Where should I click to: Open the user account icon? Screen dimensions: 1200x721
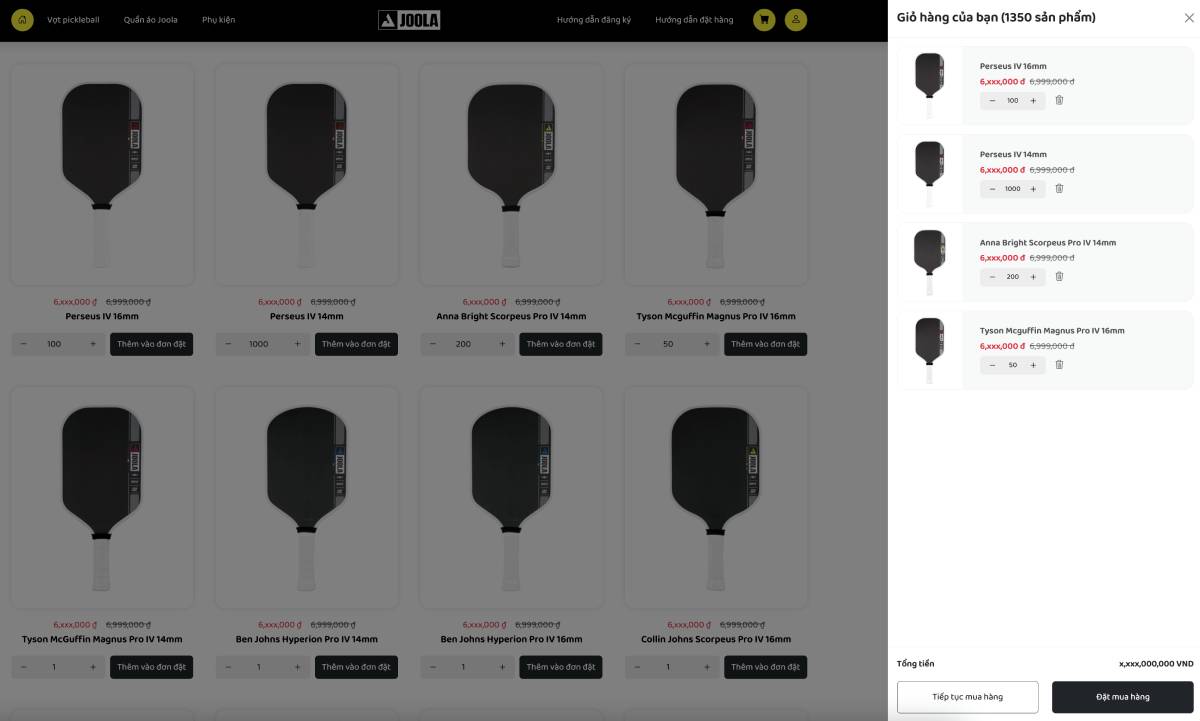[795, 20]
